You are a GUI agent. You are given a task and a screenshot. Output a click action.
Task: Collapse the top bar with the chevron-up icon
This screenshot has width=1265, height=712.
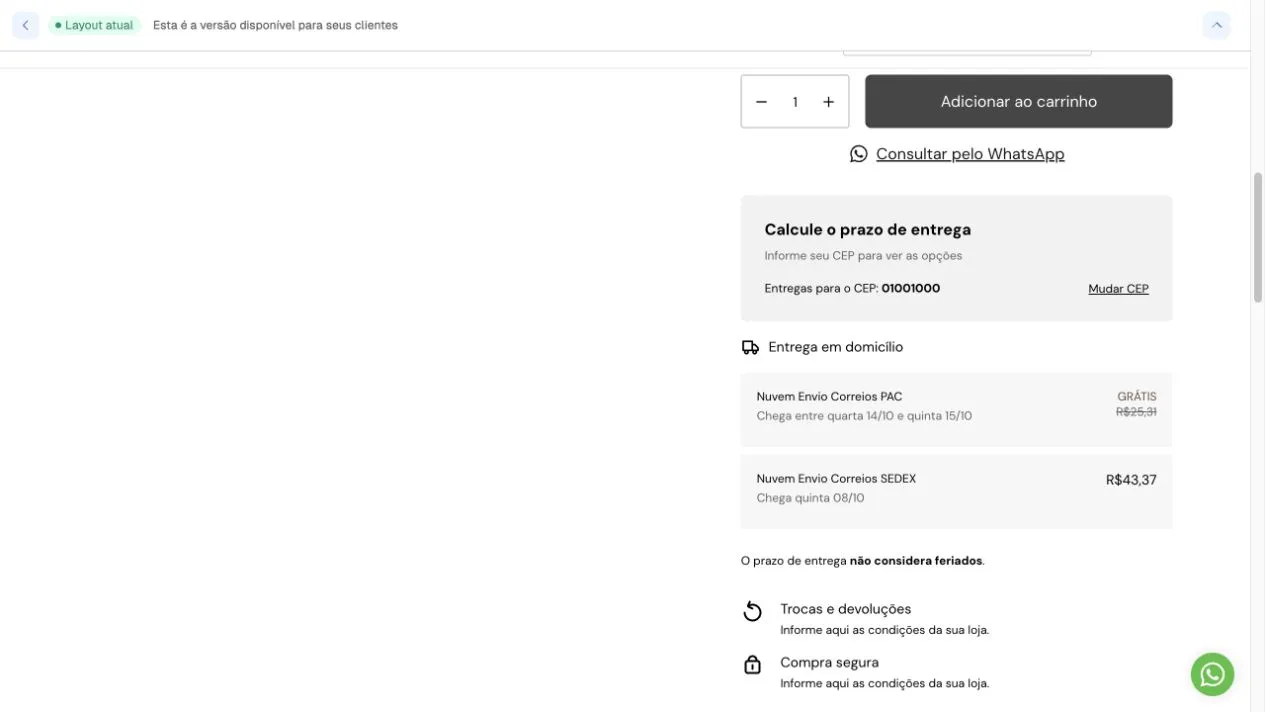click(1216, 25)
